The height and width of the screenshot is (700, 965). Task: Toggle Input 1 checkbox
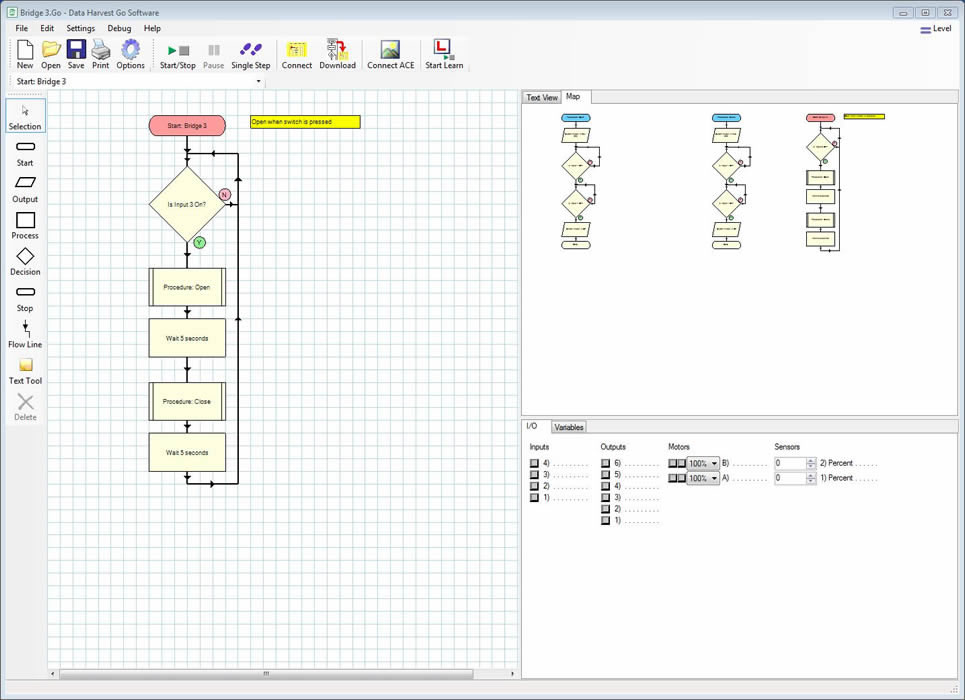tap(533, 497)
